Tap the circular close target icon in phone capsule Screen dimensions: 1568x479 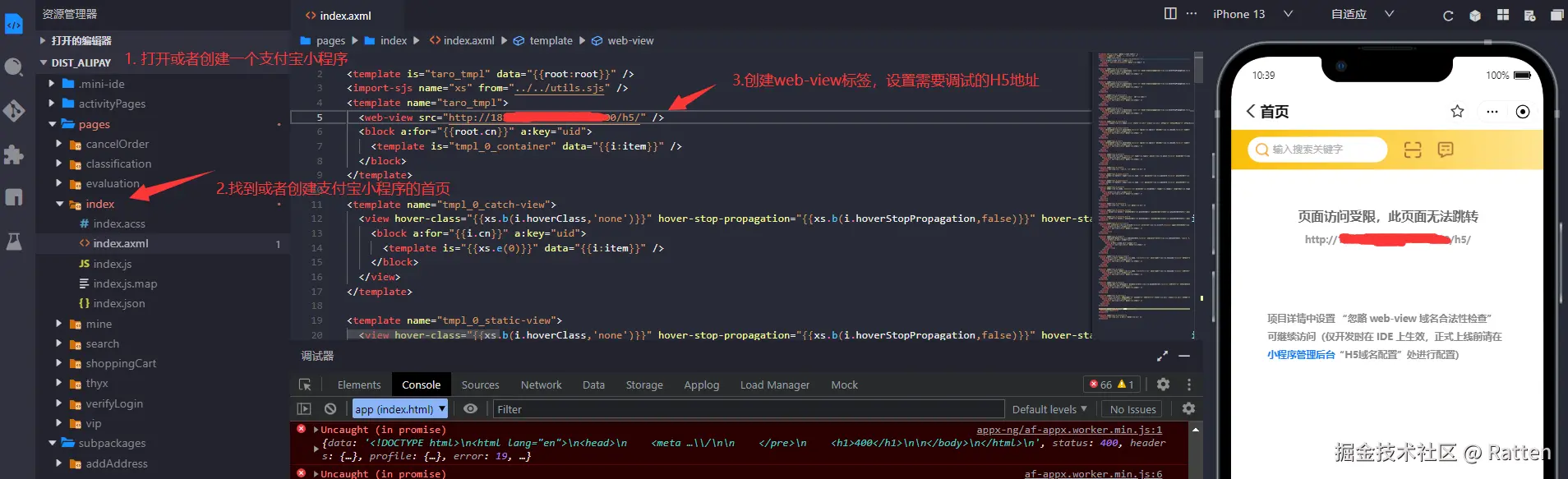[1523, 112]
